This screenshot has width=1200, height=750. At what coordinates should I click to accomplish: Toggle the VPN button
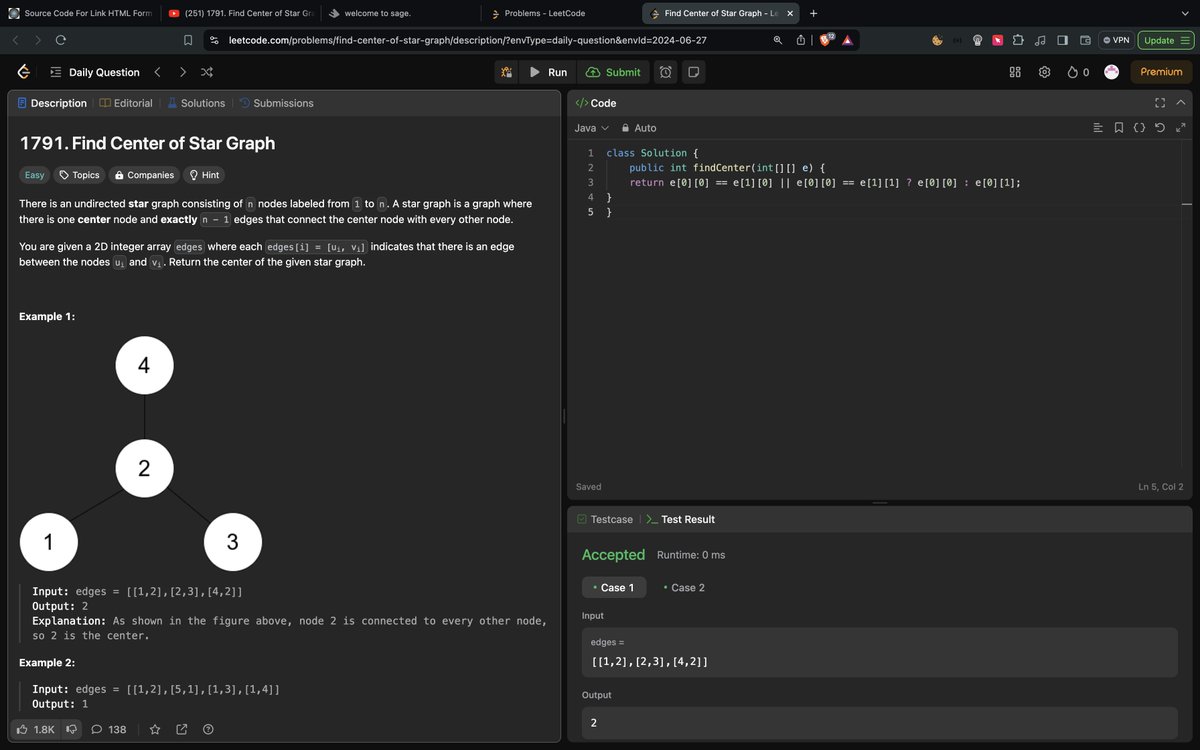coord(1116,40)
